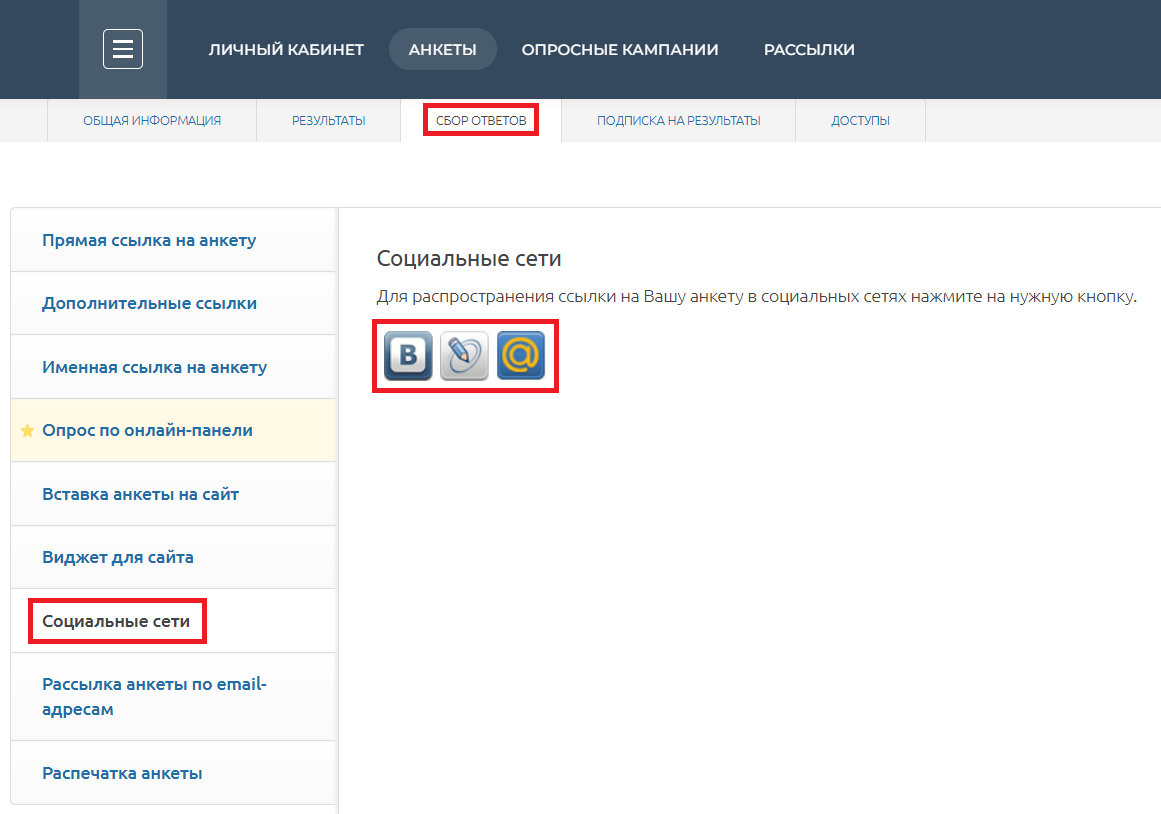
Task: Switch to Подписка на результаты tab
Action: click(x=679, y=121)
